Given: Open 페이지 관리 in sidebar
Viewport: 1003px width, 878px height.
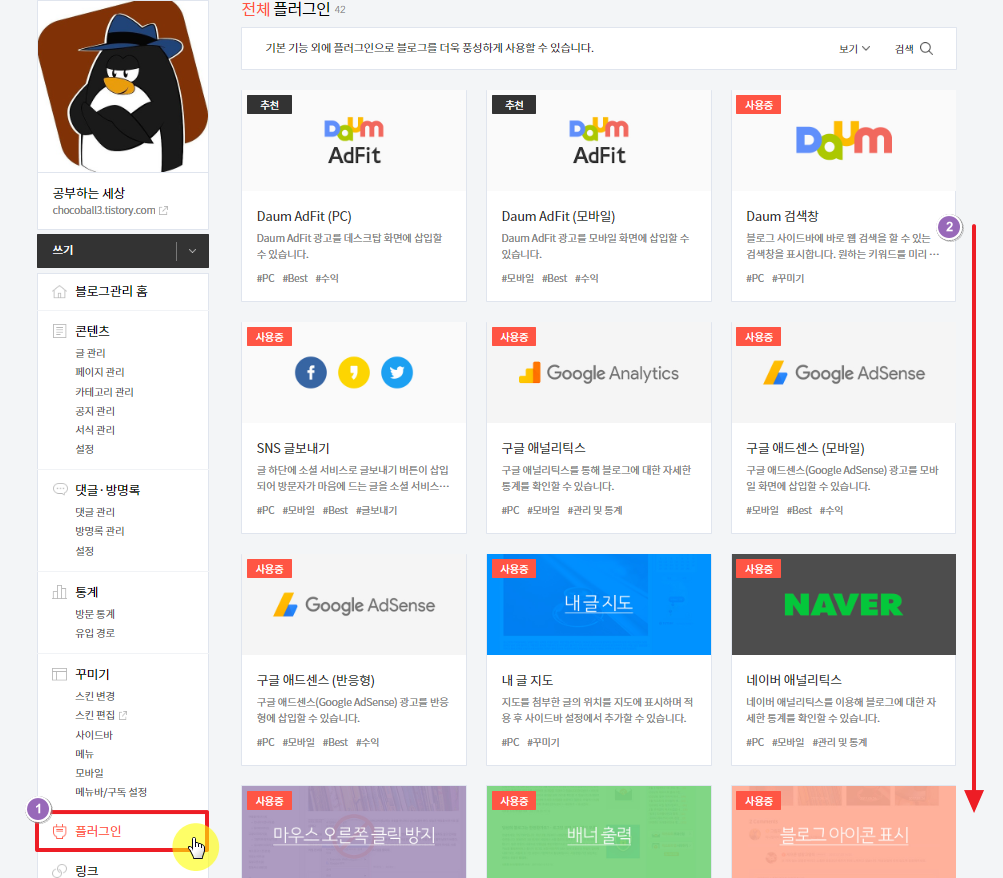Looking at the screenshot, I should (100, 372).
